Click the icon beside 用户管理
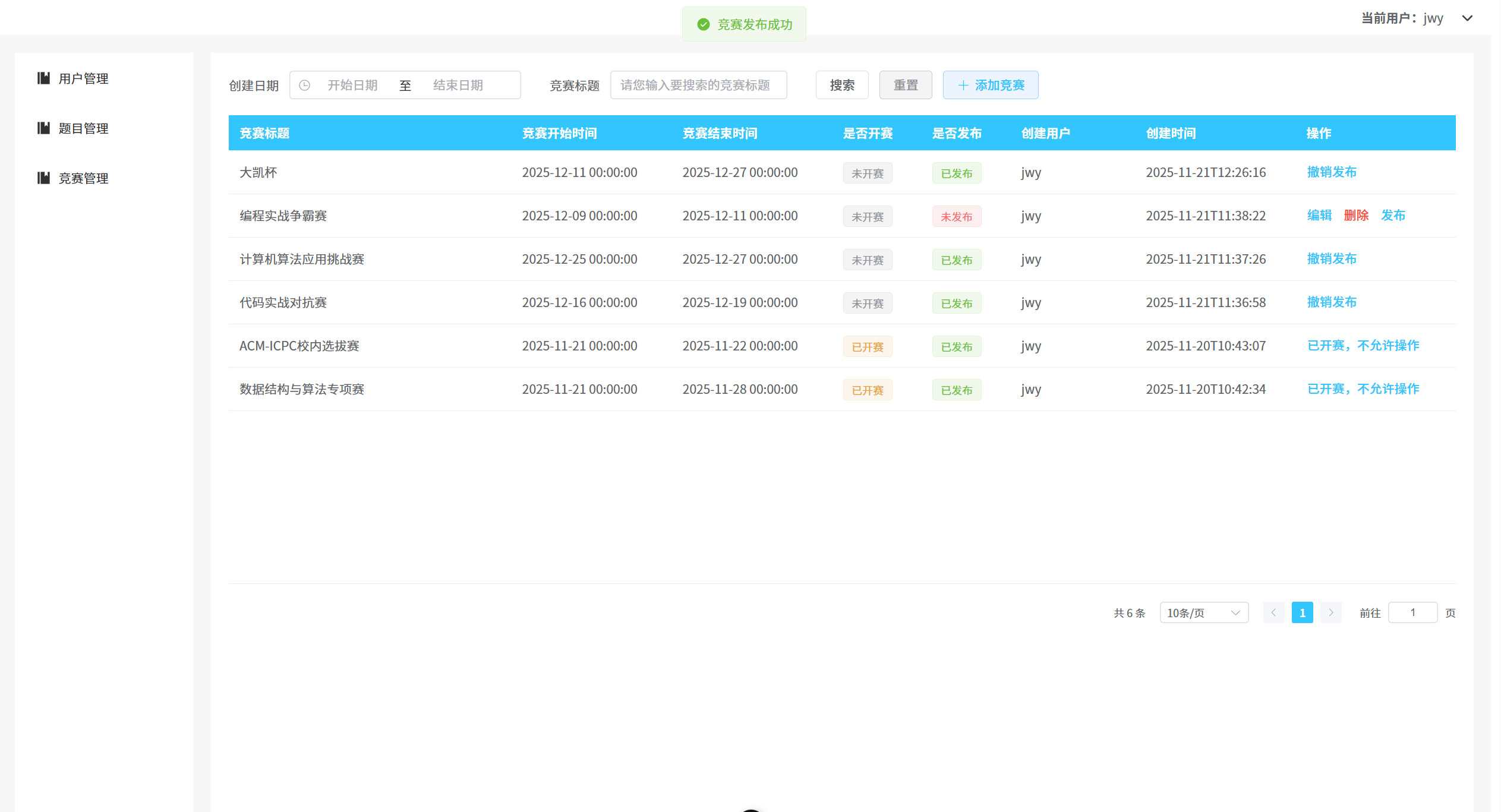This screenshot has width=1501, height=812. (43, 78)
